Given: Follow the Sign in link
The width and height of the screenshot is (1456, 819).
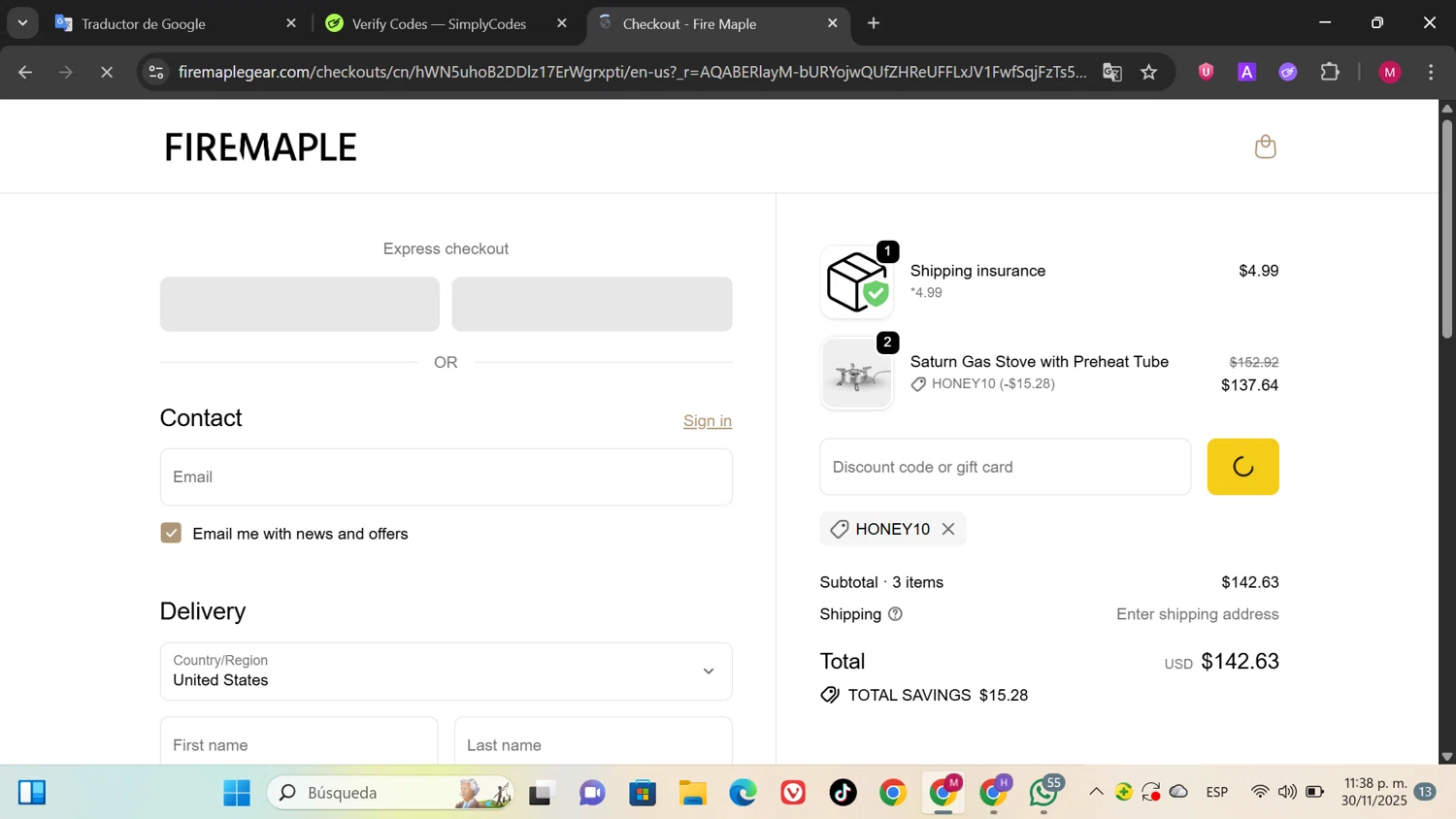Looking at the screenshot, I should pos(707,420).
